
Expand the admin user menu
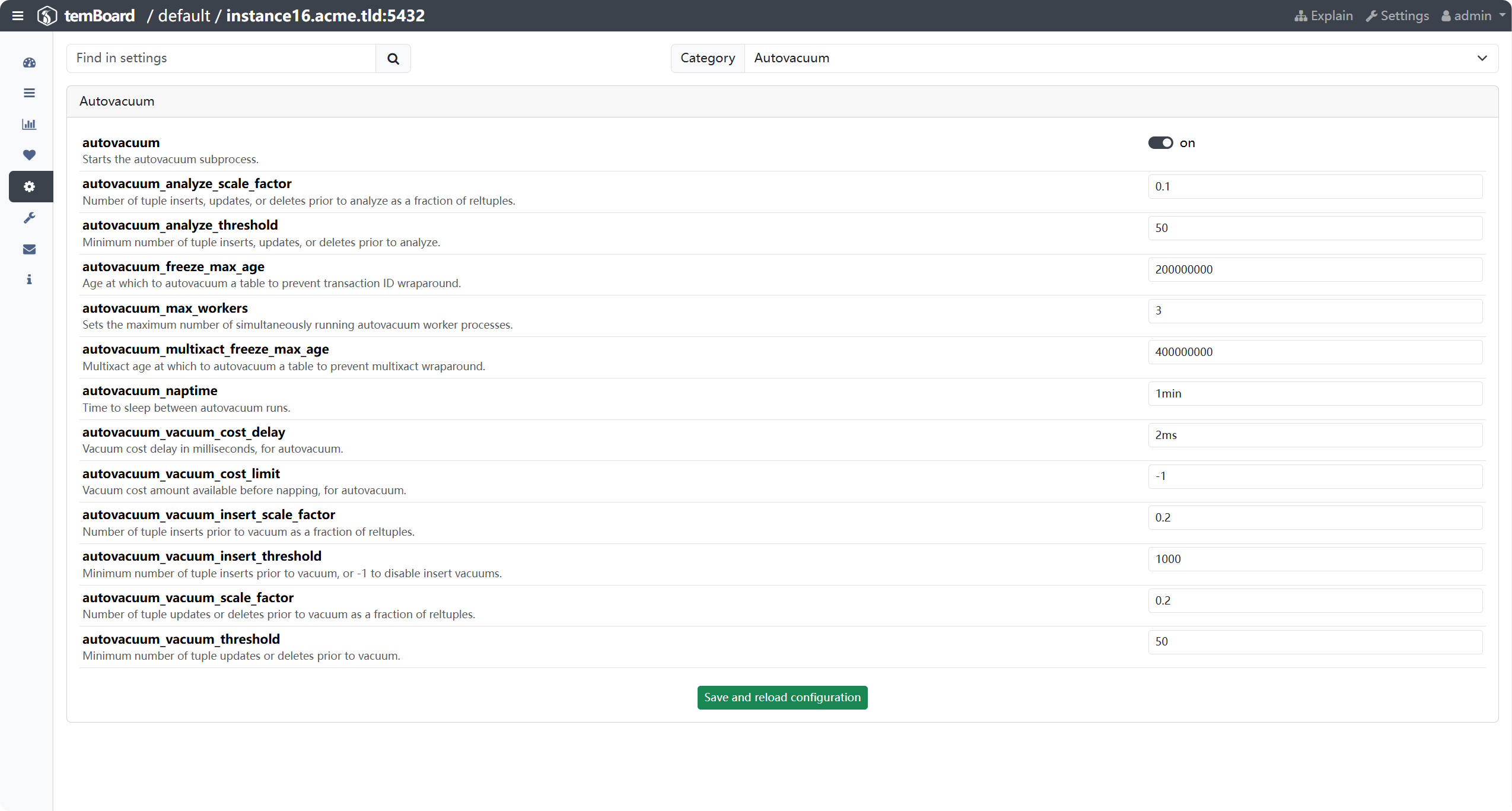coord(1473,15)
